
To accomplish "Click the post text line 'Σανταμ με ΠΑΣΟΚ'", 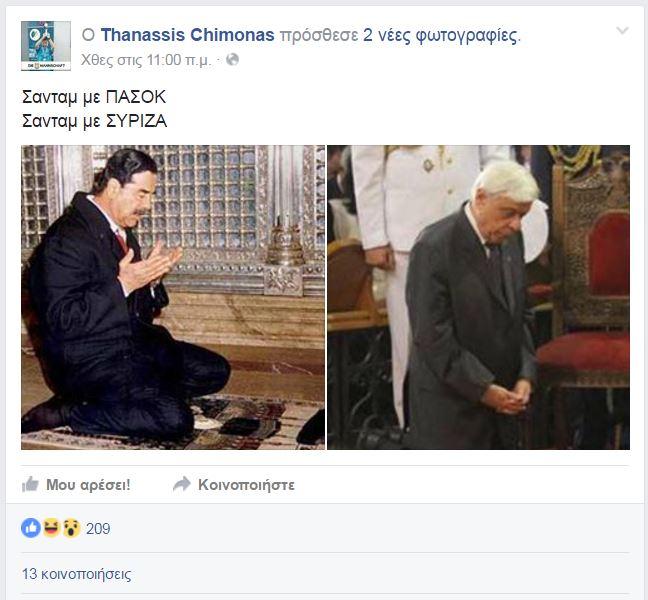I will tap(94, 98).
